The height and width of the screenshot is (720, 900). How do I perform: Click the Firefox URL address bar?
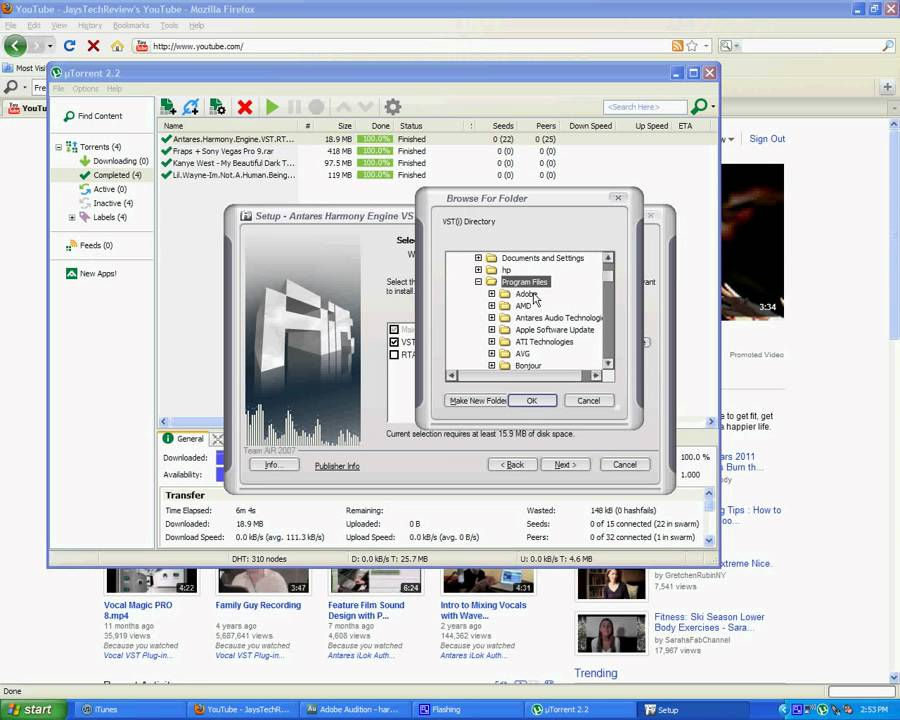click(x=402, y=46)
